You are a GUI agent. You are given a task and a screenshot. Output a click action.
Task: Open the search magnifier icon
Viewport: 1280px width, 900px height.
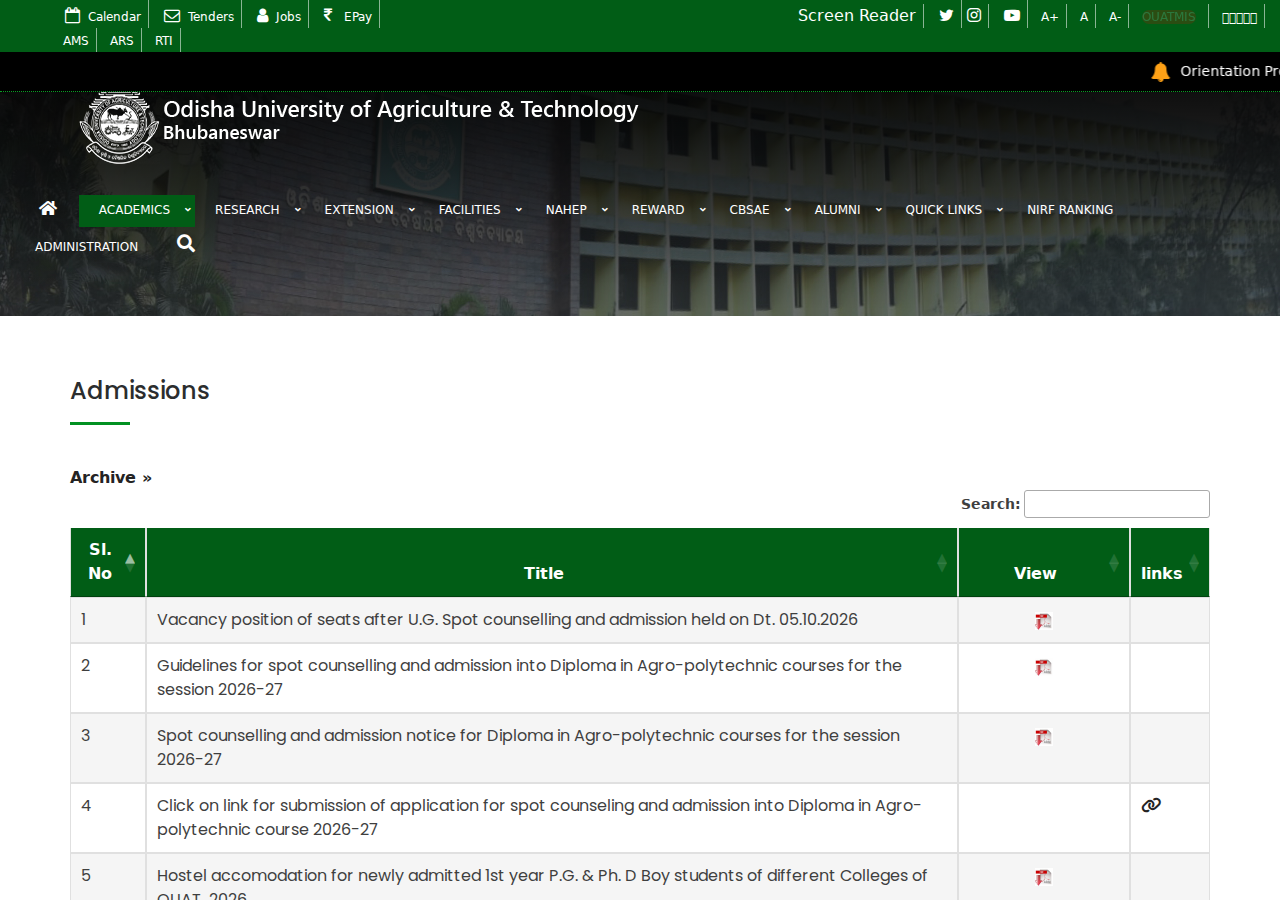click(x=186, y=243)
